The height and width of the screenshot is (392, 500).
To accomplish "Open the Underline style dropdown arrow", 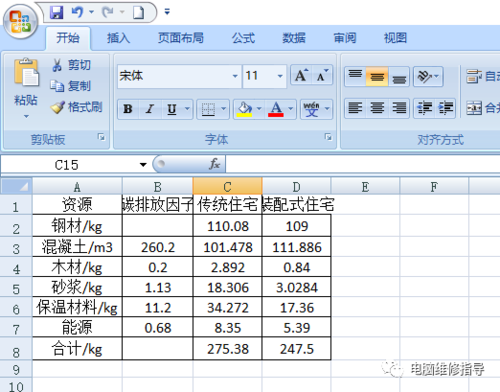I will pyautogui.click(x=187, y=109).
